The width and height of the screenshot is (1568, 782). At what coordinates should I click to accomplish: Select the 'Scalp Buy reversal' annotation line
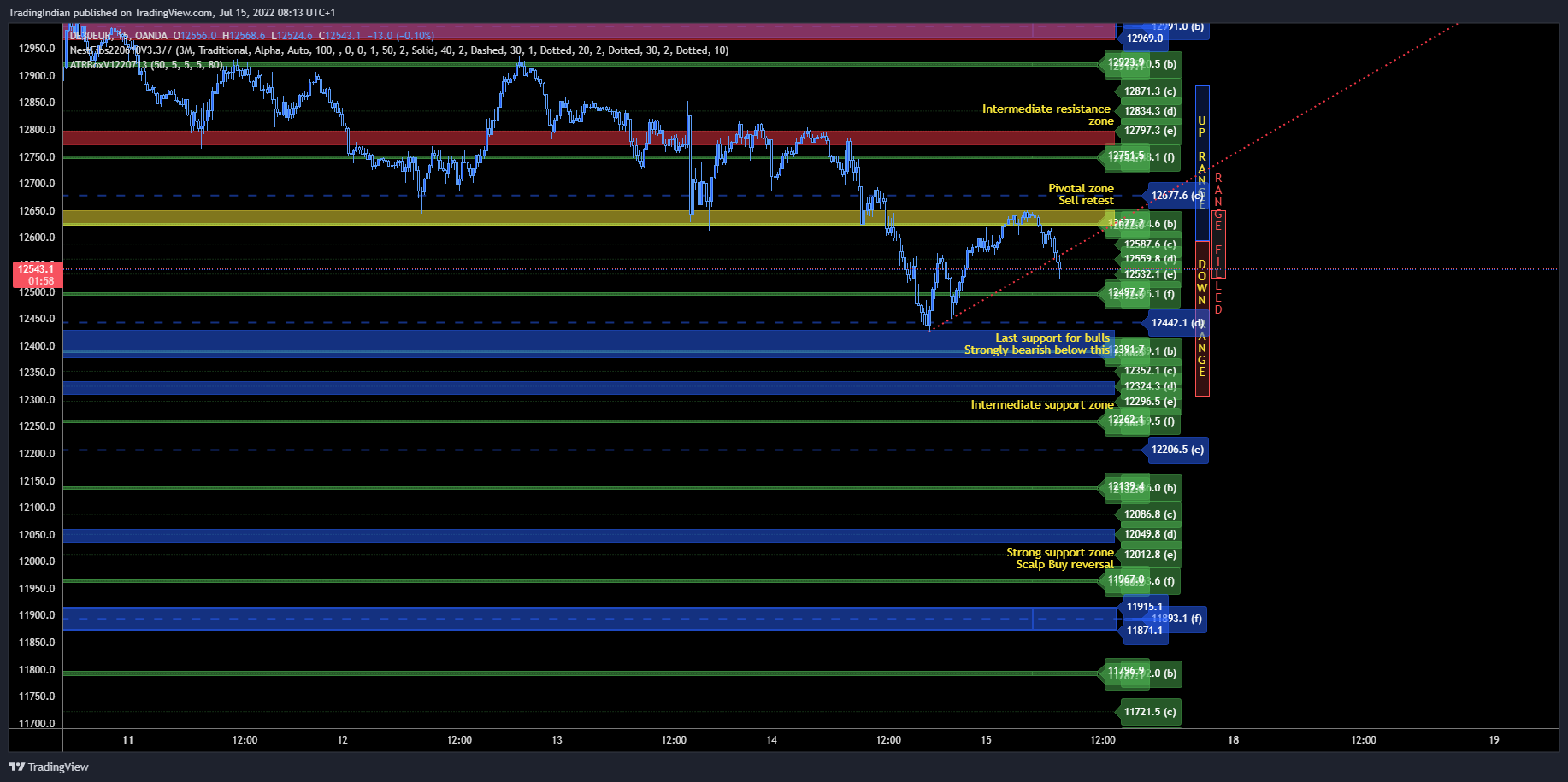1064,564
